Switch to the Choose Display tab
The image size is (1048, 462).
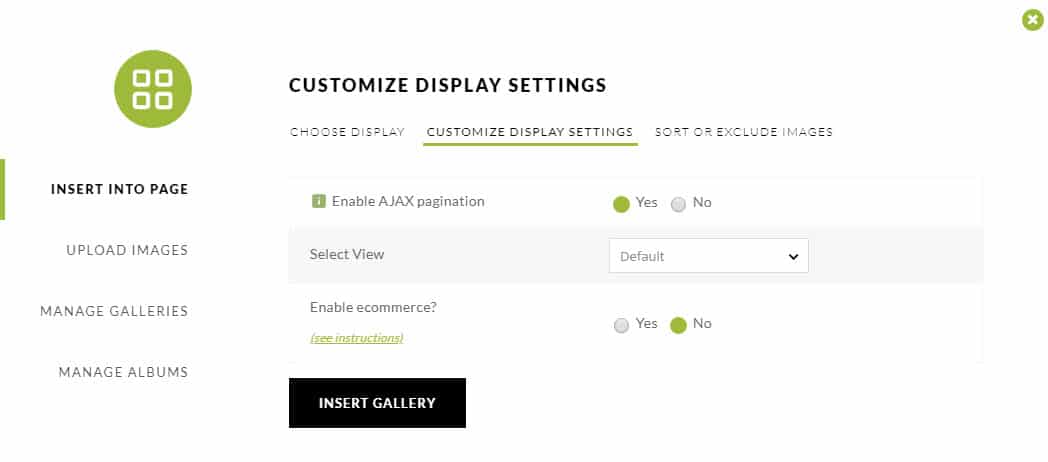tap(348, 132)
